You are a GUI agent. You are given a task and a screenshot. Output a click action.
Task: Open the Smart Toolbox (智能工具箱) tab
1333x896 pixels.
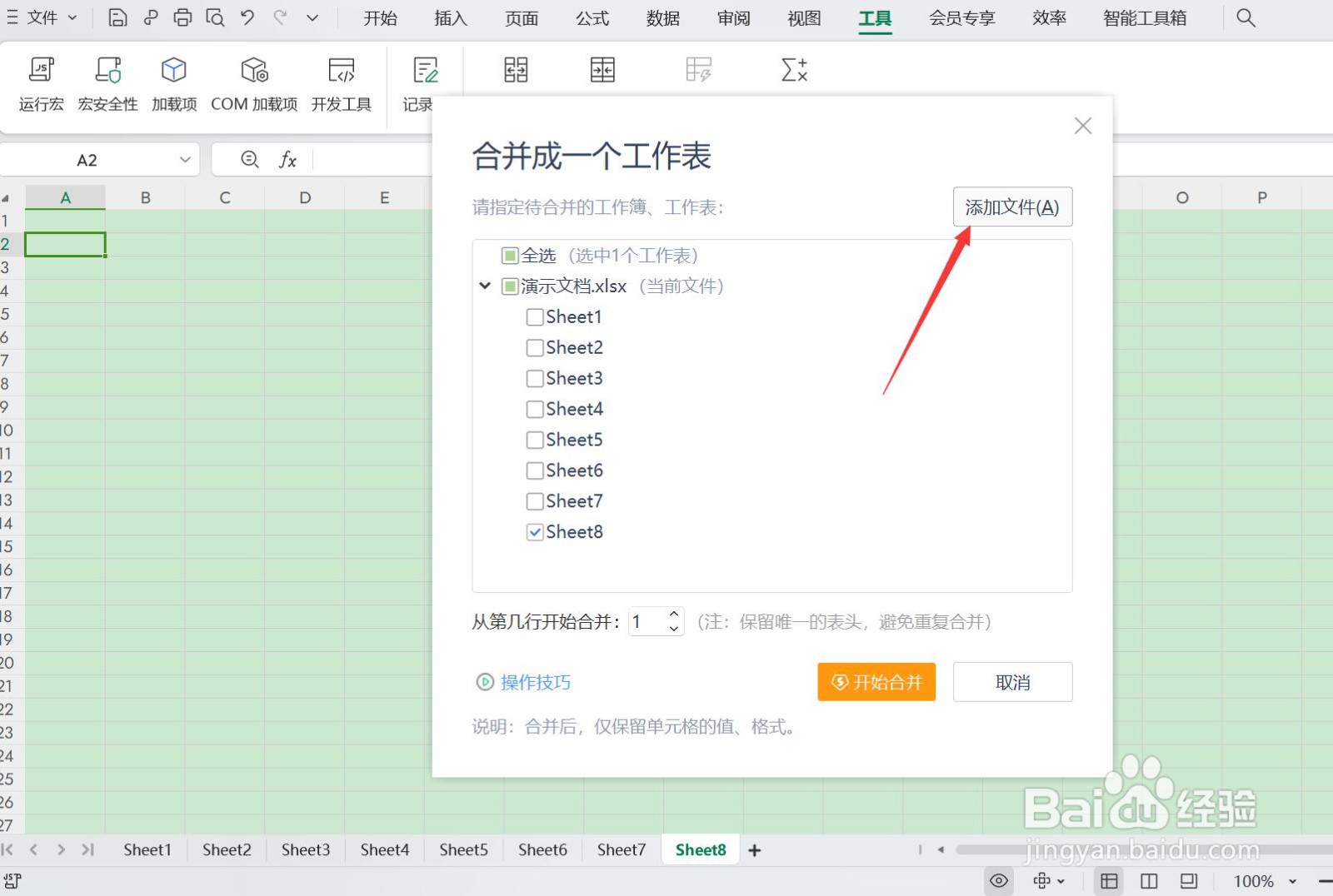1145,17
